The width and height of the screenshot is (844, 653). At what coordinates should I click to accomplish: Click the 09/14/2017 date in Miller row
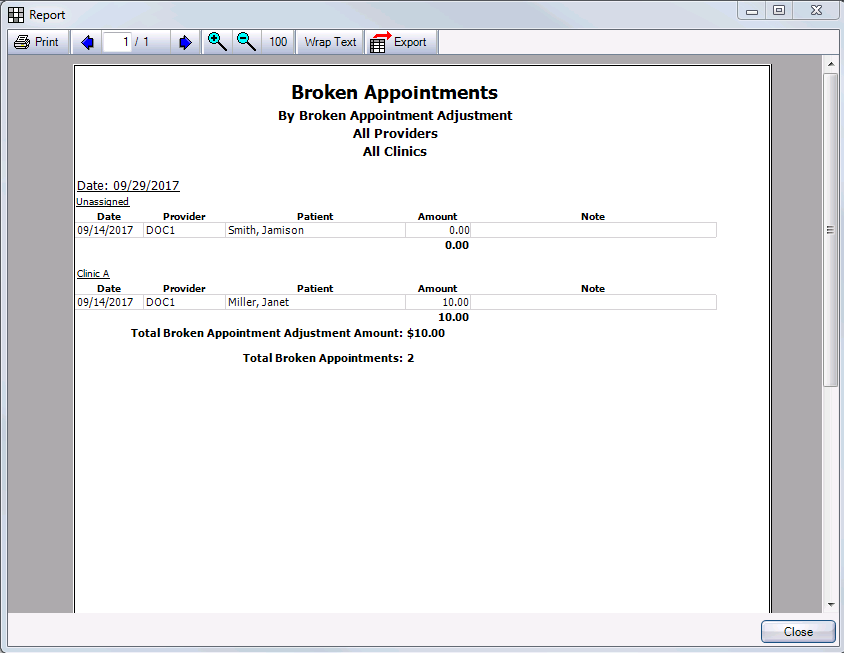pyautogui.click(x=109, y=303)
